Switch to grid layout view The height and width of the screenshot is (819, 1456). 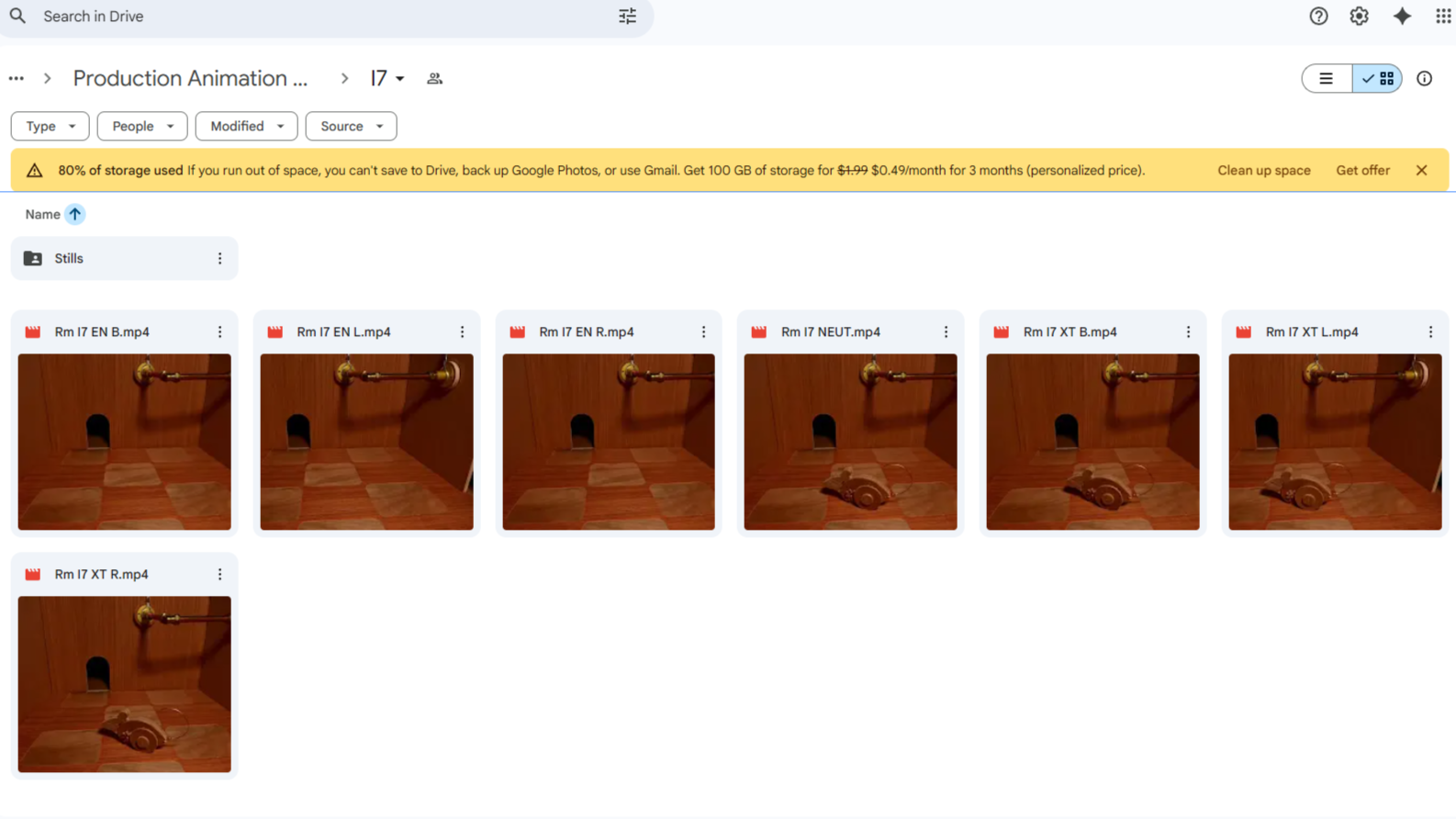[x=1378, y=79]
